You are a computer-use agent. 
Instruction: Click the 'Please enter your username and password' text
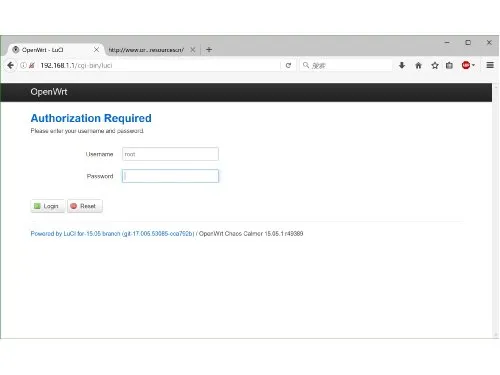point(87,131)
